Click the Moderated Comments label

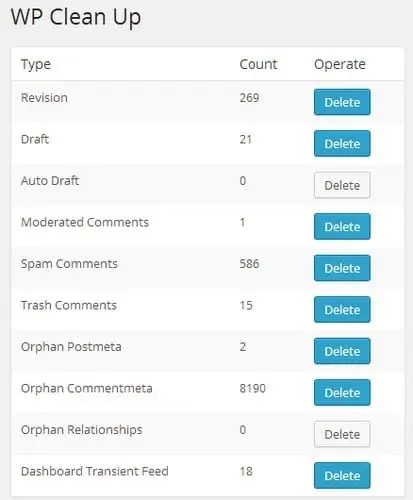[x=85, y=222]
